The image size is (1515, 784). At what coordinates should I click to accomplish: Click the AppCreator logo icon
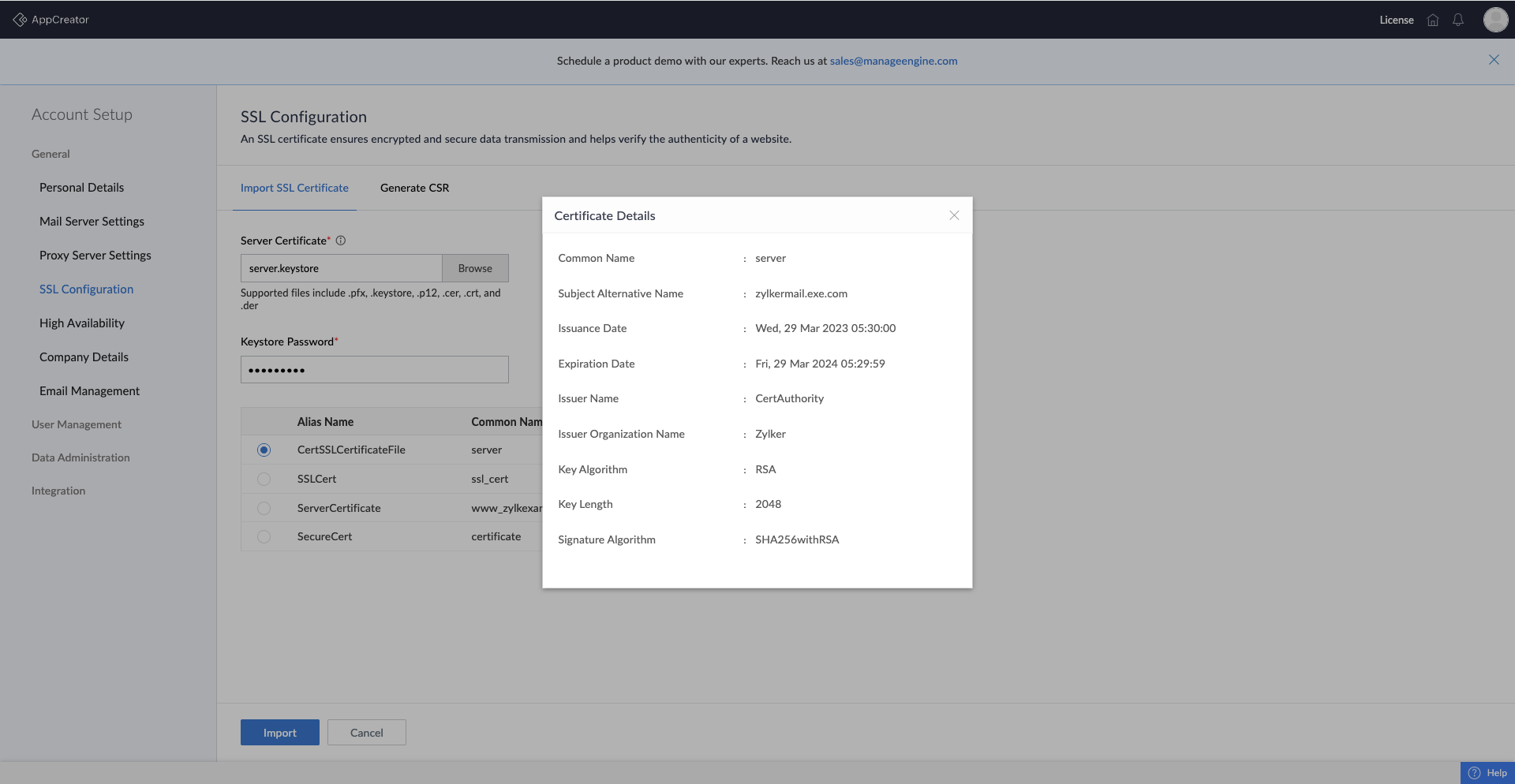point(20,20)
